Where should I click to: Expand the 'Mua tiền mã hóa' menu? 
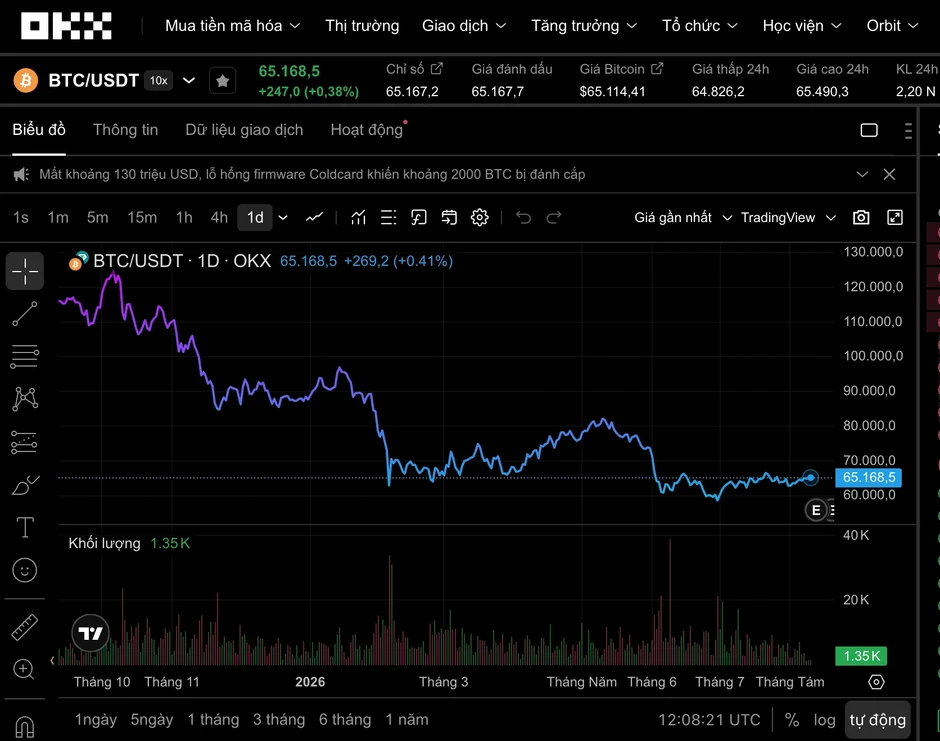(x=233, y=26)
